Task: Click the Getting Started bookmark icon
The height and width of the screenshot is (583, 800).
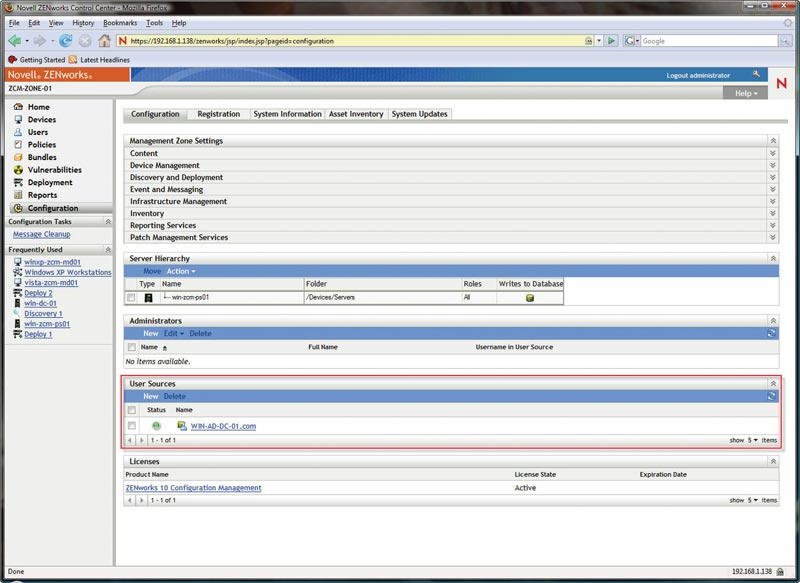Action: point(13,60)
